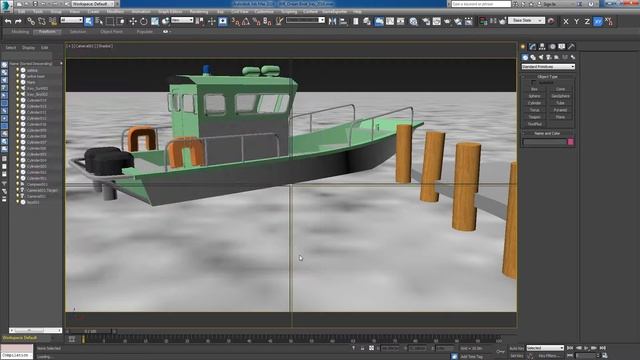The image size is (640, 360).
Task: Redo action using main toolbar arrow
Action: [18, 21]
